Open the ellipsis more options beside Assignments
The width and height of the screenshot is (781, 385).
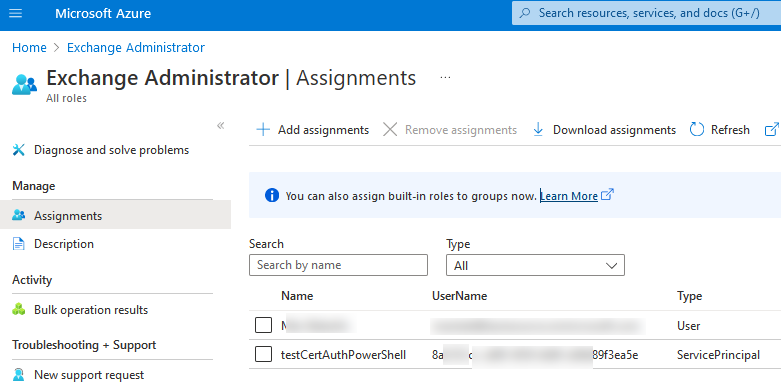[445, 78]
